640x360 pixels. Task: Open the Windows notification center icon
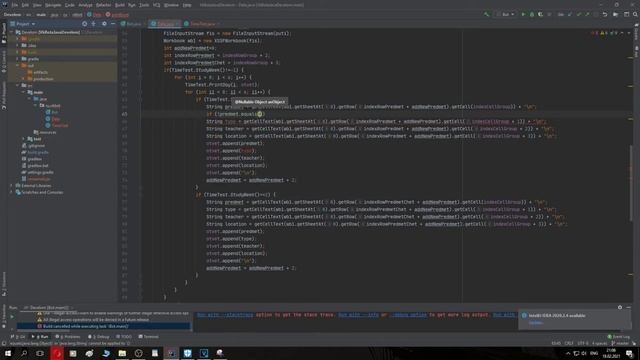coord(629,353)
